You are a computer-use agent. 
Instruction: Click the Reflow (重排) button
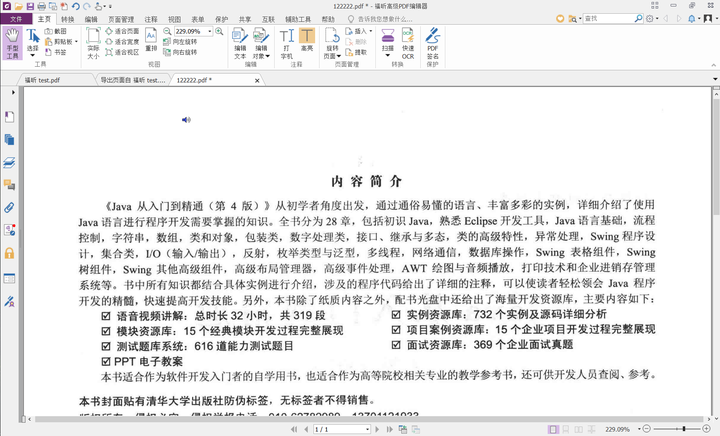click(x=151, y=40)
